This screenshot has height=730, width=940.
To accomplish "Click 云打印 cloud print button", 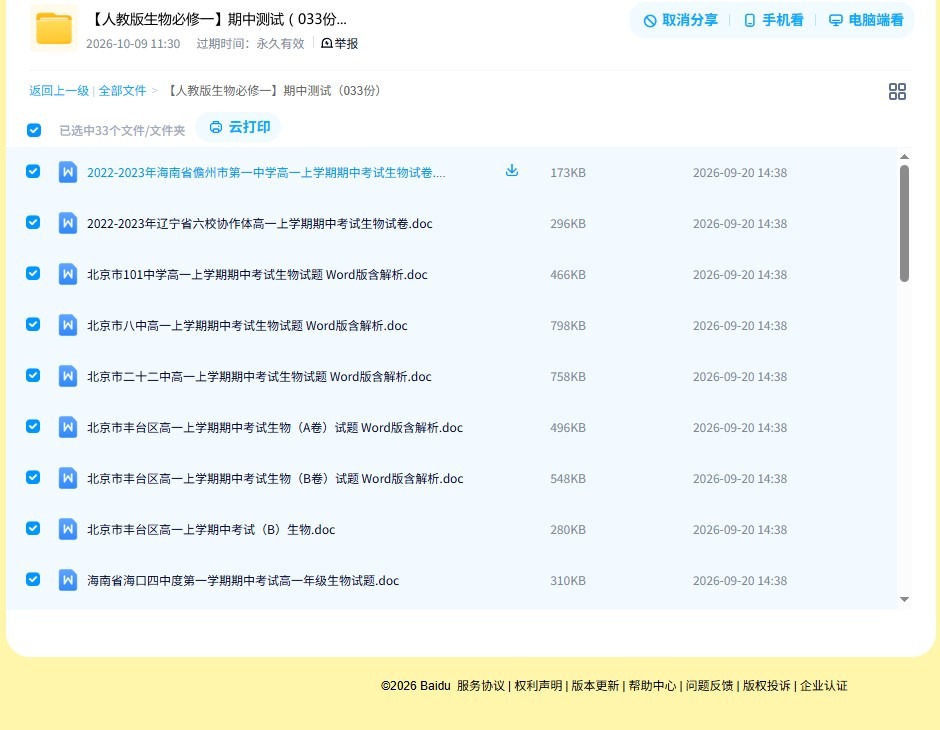I will (239, 127).
